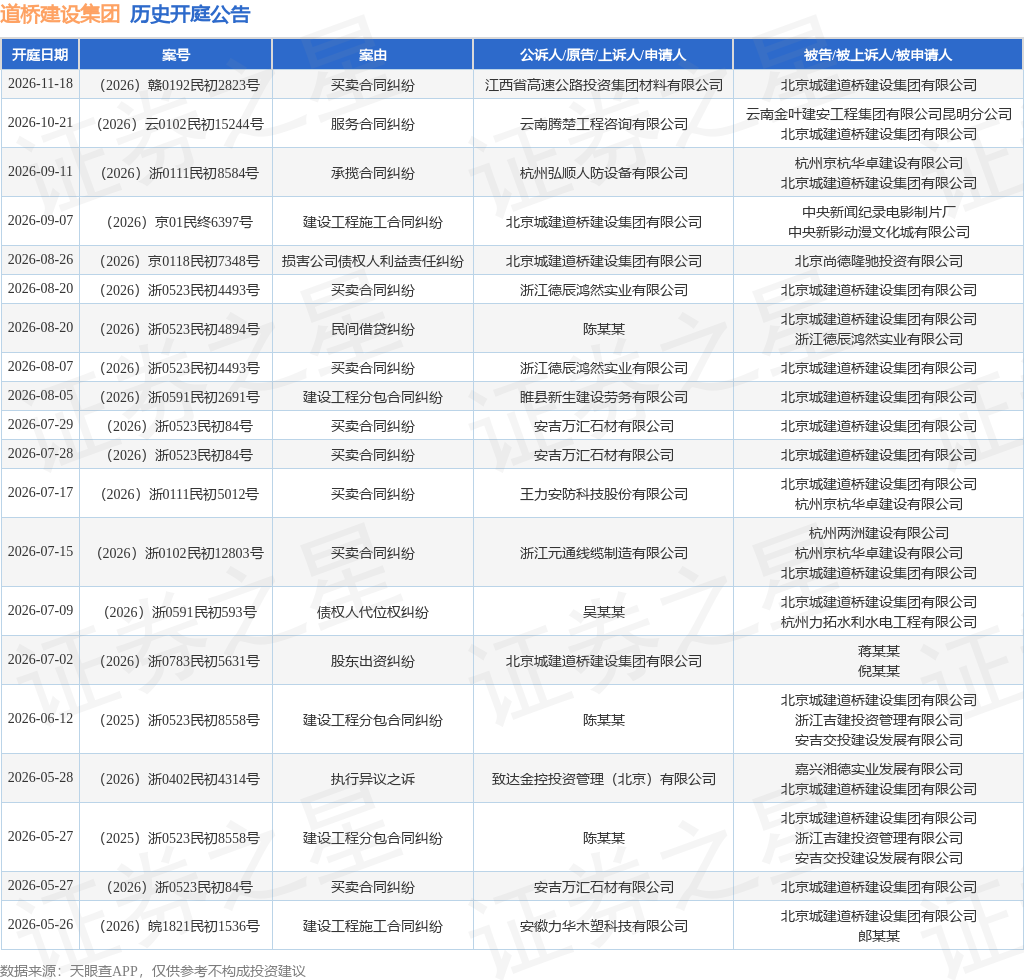Click plaintiff 江西省高速公路投资集团材料有限公司
Viewport: 1024px width, 980px height.
click(603, 86)
